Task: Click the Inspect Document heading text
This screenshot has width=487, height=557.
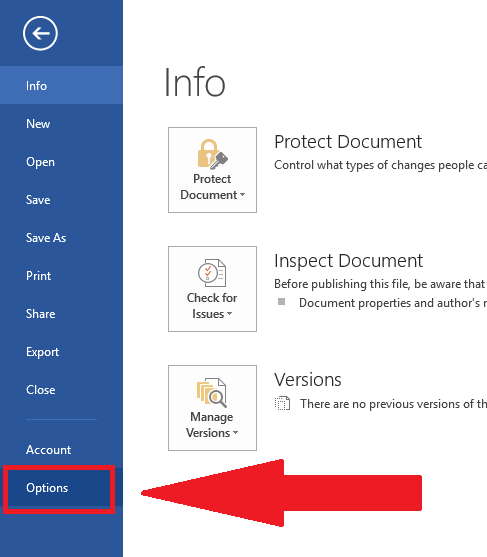Action: pyautogui.click(x=348, y=261)
